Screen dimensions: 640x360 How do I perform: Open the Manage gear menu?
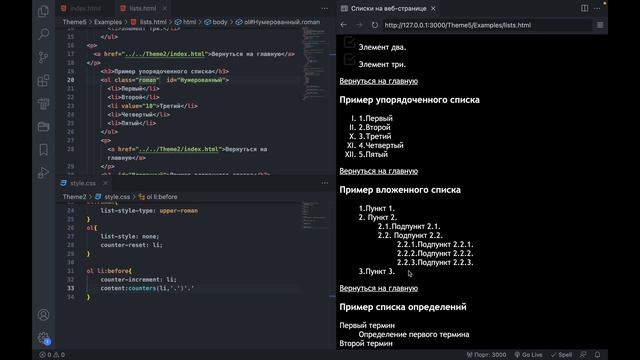pos(43,338)
